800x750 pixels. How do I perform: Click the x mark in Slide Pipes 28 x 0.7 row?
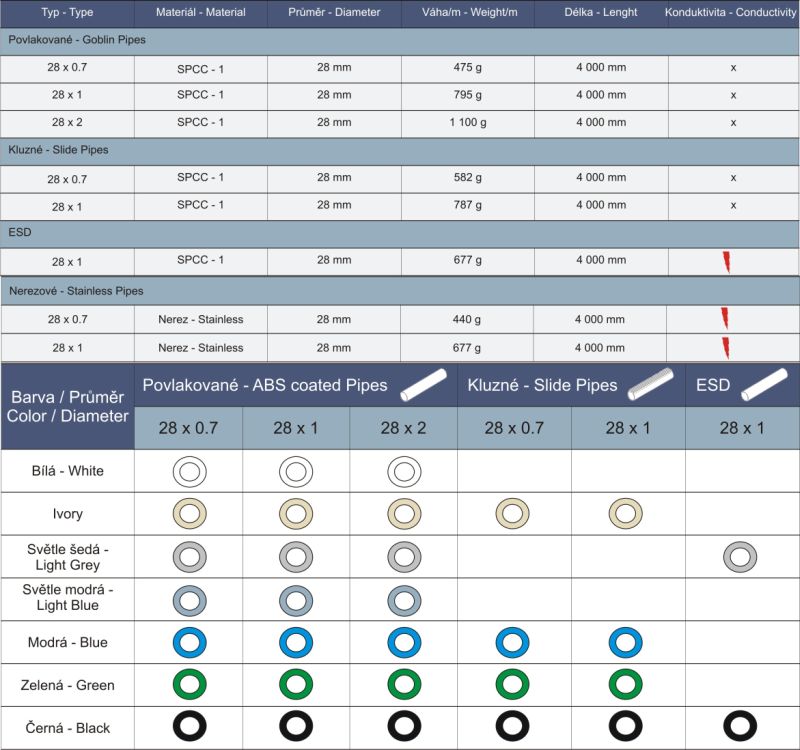(x=733, y=177)
